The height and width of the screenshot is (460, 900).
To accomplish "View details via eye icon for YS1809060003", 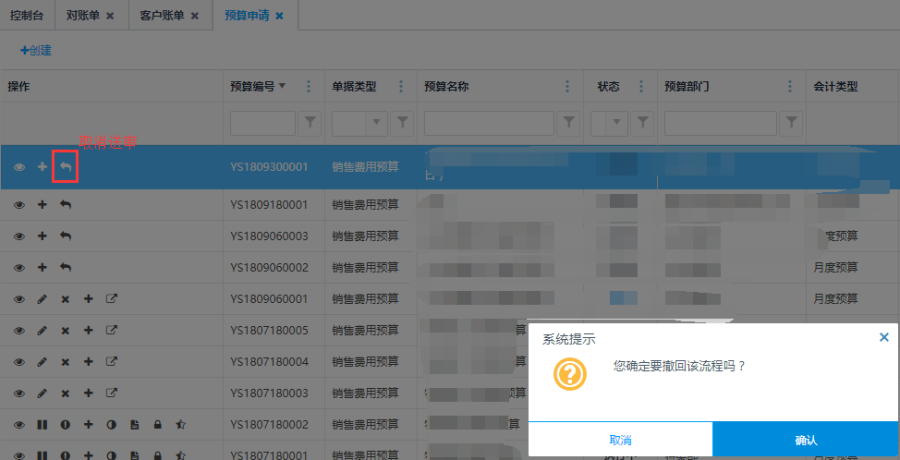I will [x=19, y=236].
